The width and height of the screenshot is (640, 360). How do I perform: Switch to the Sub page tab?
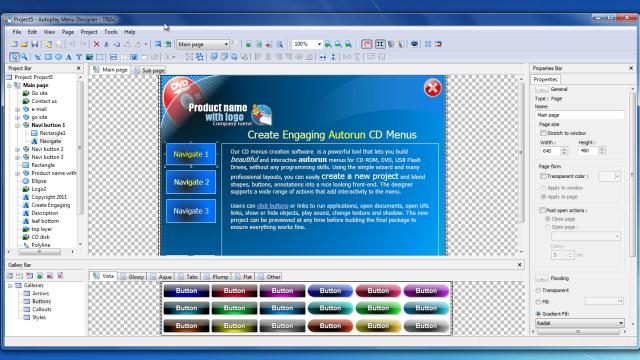click(149, 70)
